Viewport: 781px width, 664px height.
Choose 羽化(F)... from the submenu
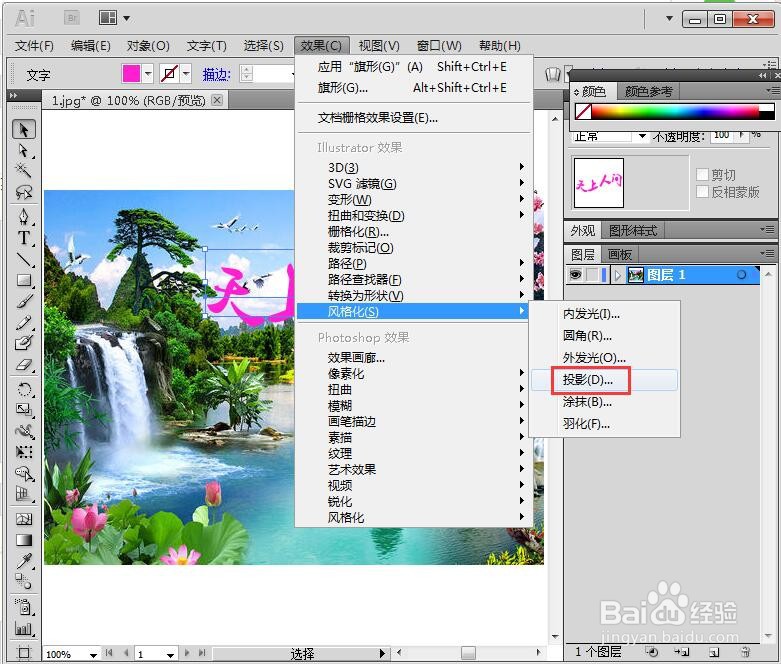pos(604,424)
